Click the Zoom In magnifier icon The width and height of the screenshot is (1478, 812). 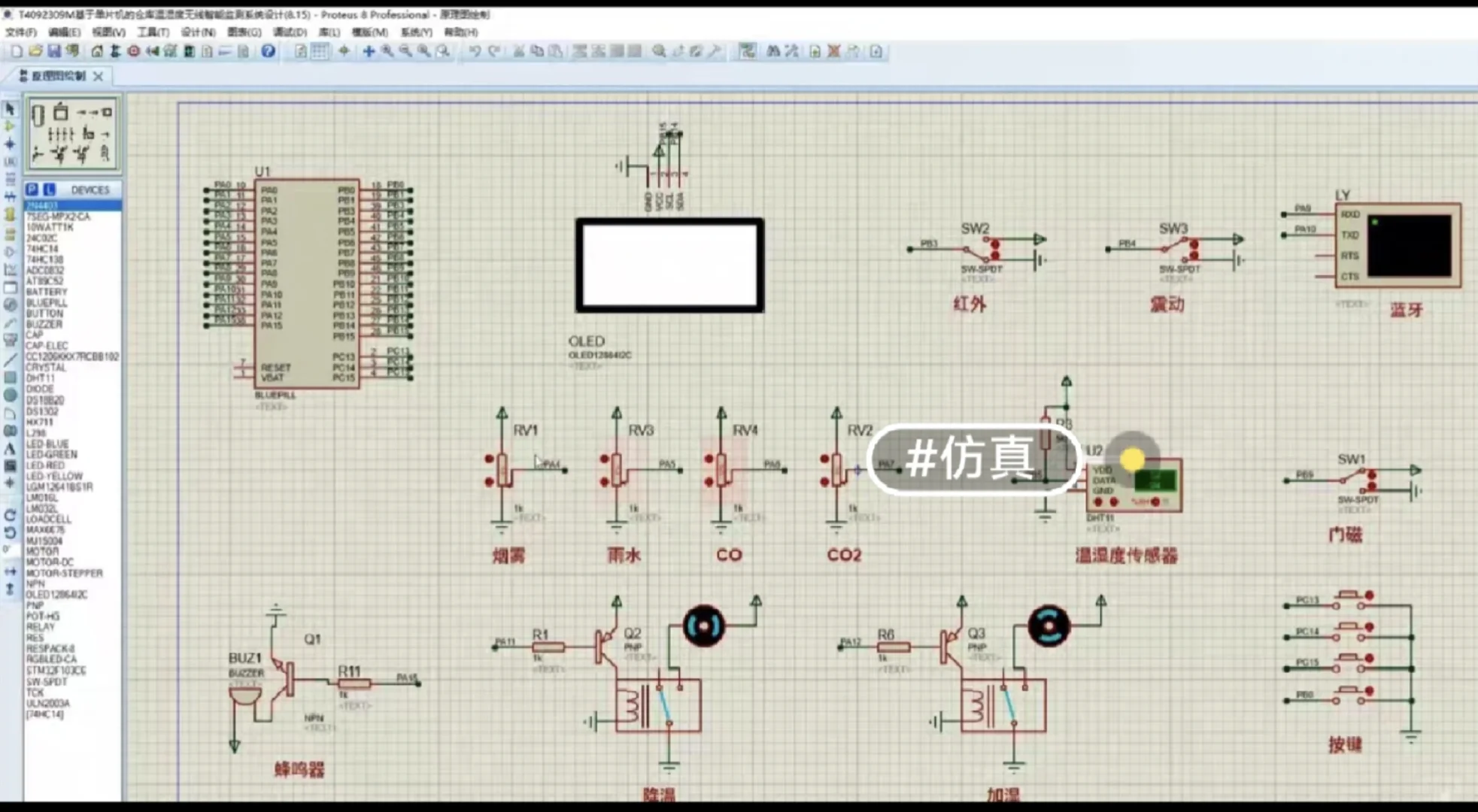point(387,51)
